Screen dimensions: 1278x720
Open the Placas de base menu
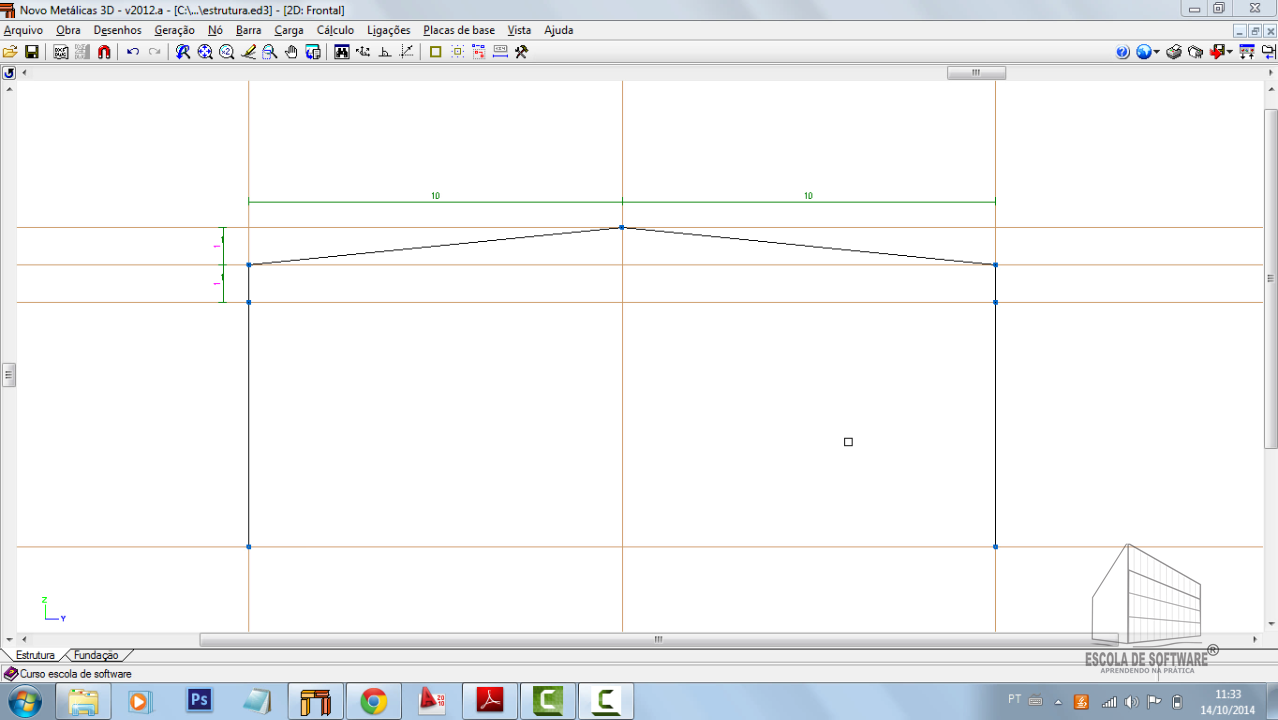tap(458, 30)
